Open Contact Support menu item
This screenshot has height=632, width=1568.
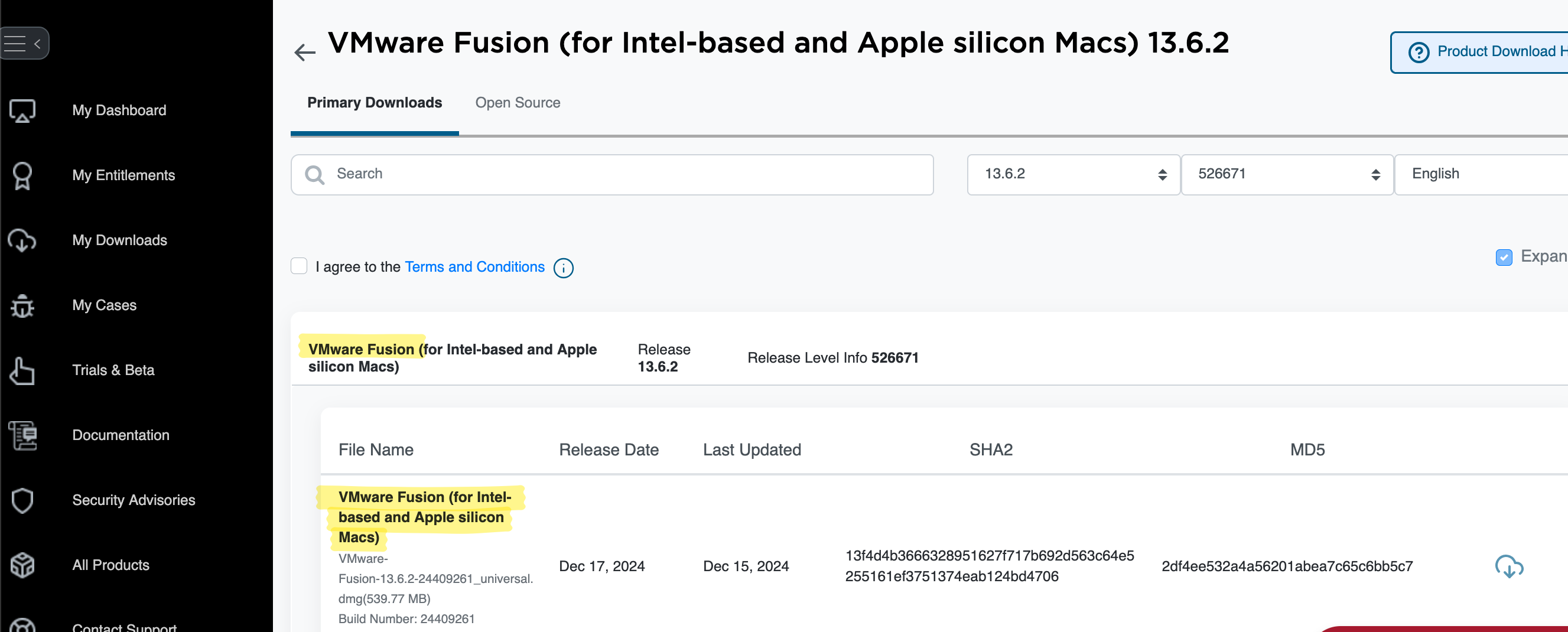[x=124, y=627]
